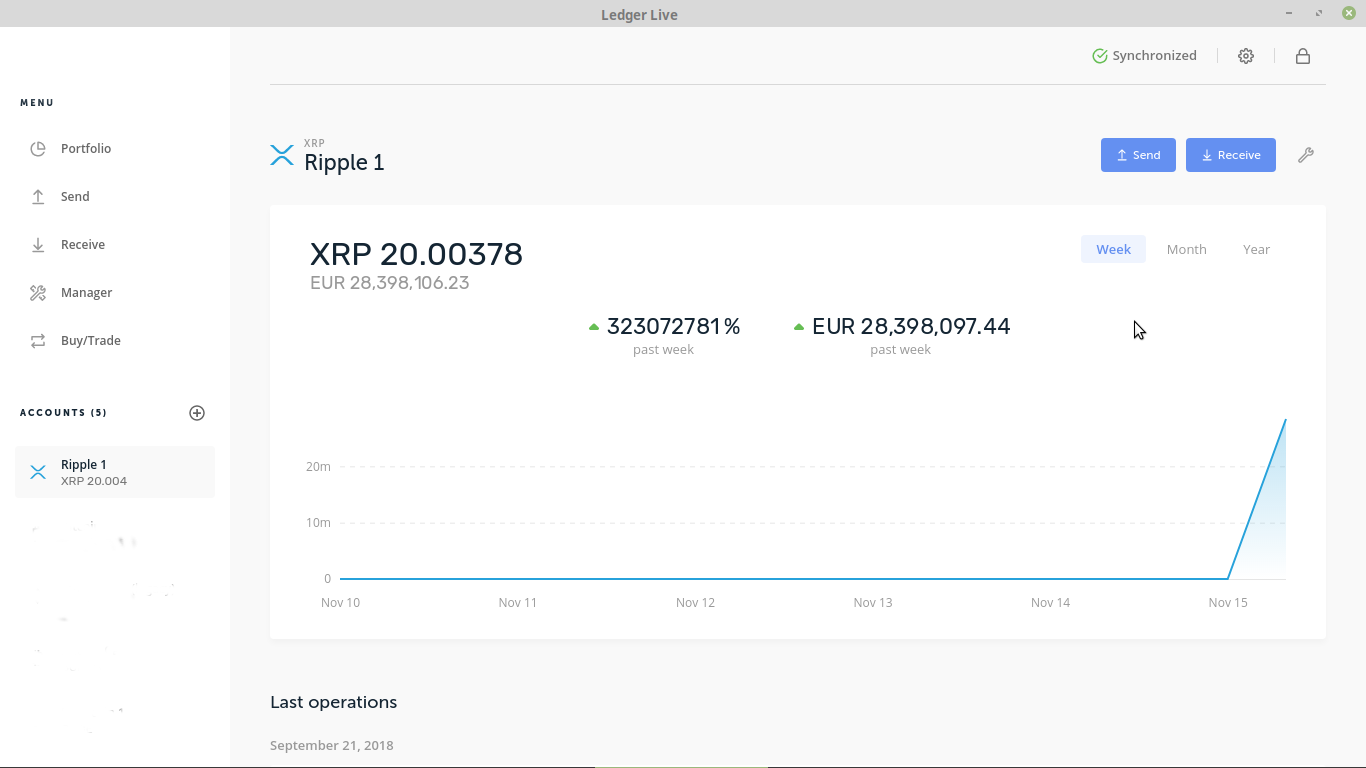Go to Portfolio in the menu
This screenshot has width=1366, height=768.
point(86,149)
